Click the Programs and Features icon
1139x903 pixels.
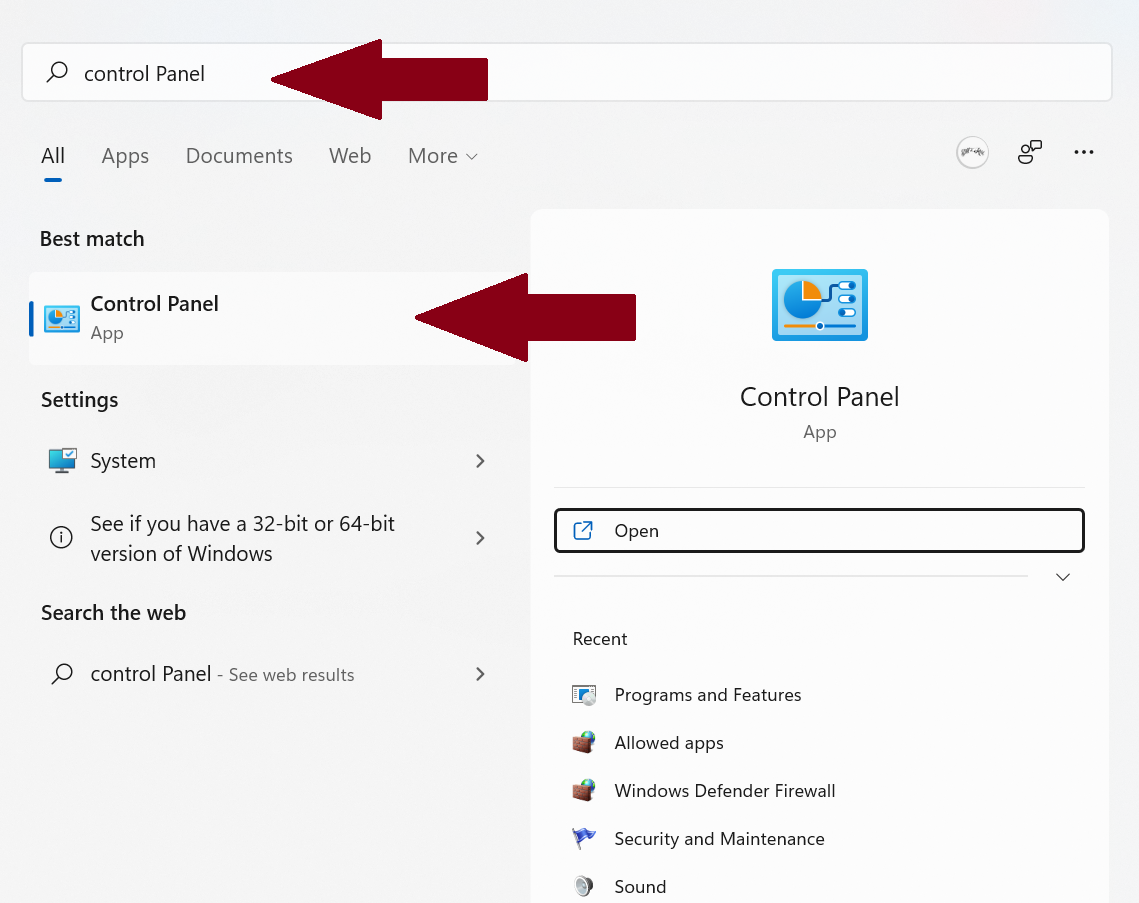(x=584, y=695)
